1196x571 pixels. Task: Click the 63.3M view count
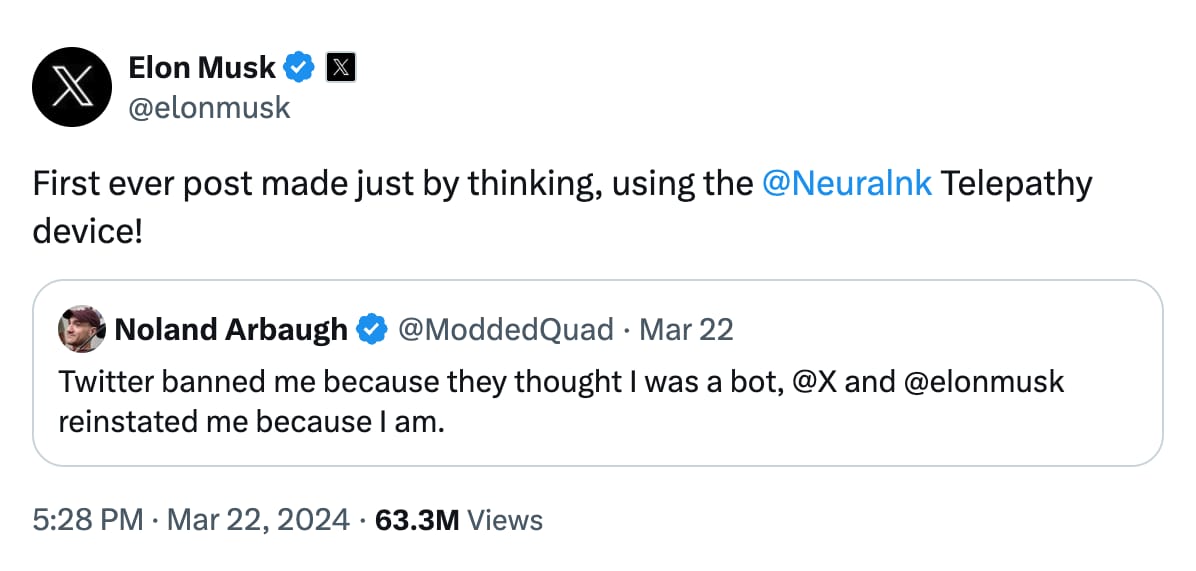pyautogui.click(x=416, y=520)
